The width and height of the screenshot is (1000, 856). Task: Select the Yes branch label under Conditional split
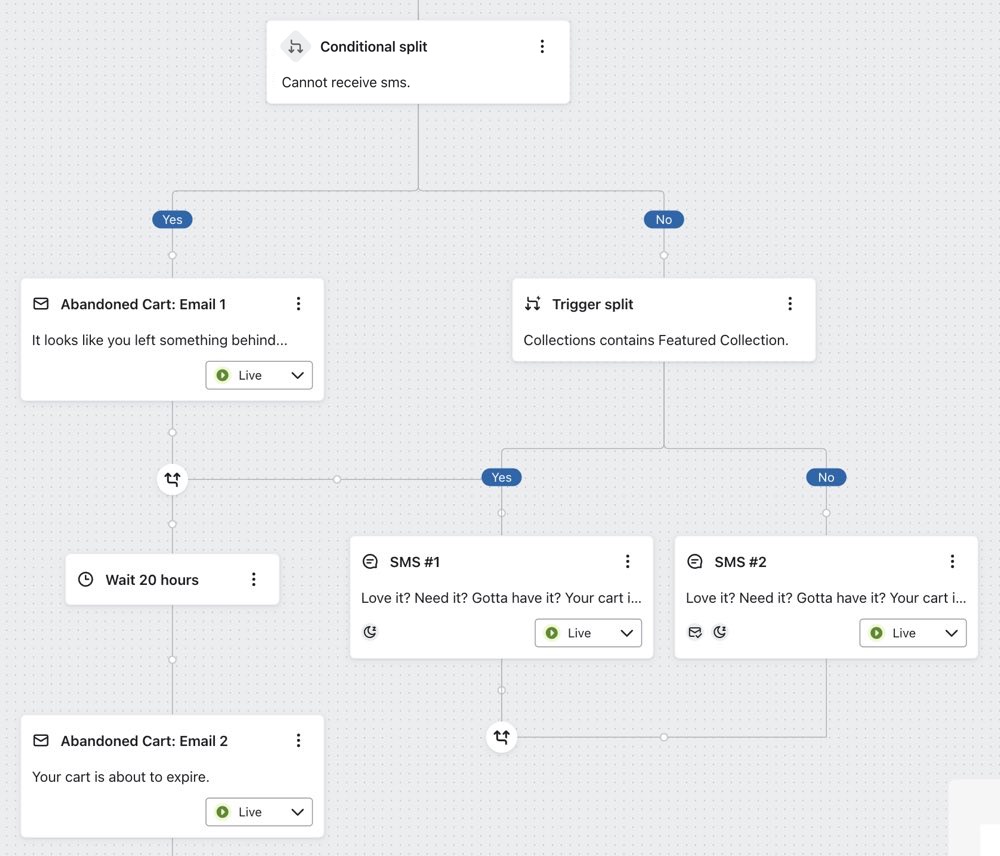(171, 219)
